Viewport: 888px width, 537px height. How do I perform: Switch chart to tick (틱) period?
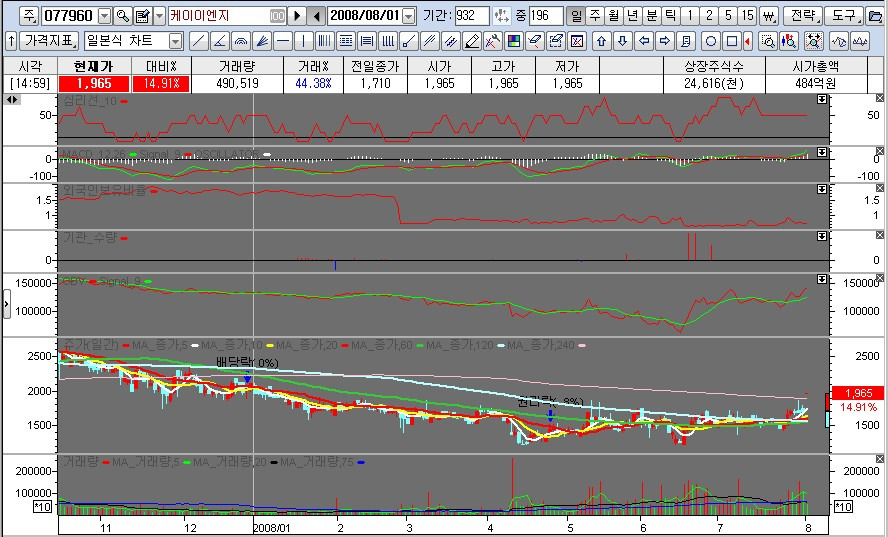[671, 16]
